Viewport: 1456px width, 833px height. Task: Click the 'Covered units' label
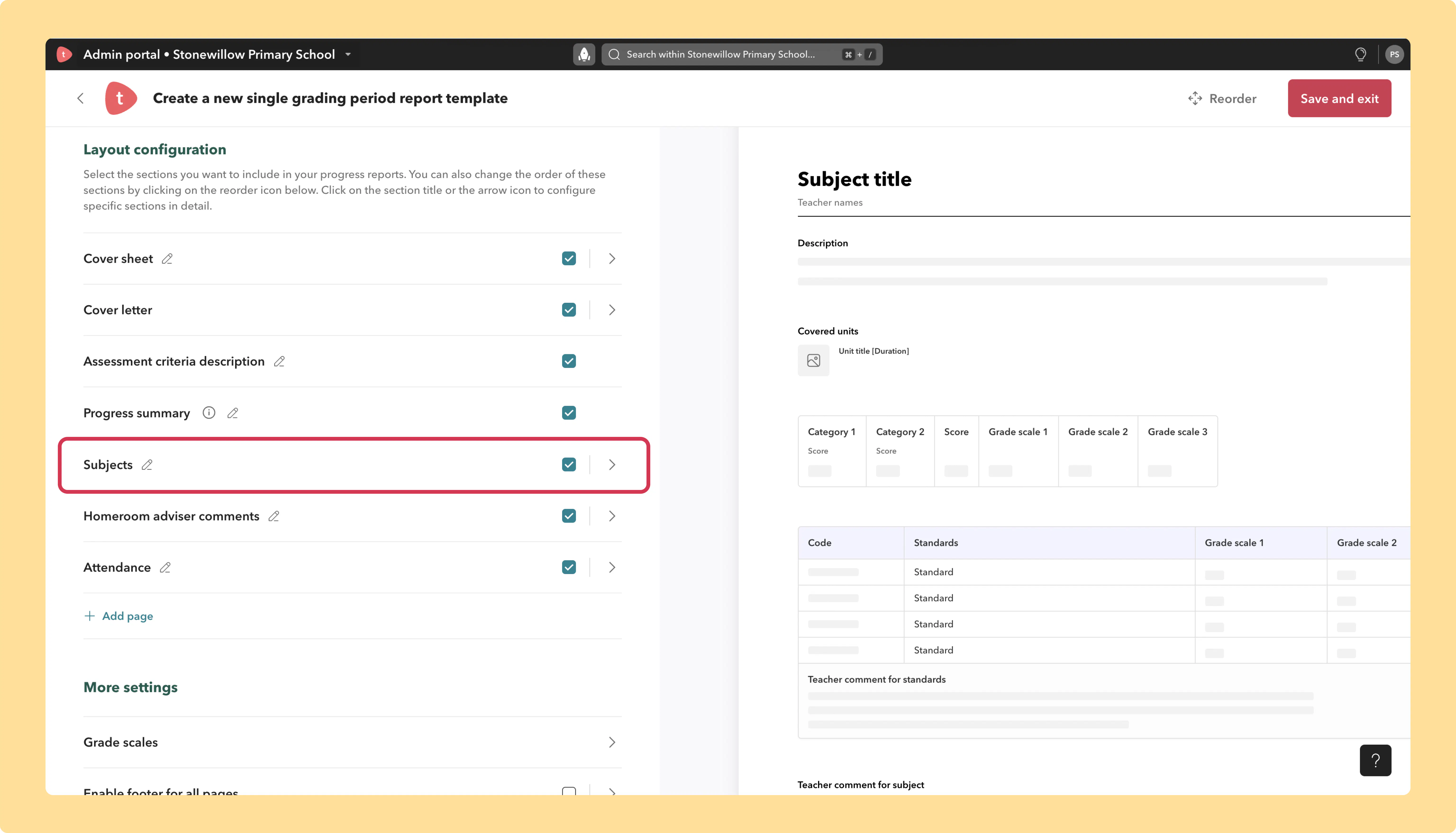pyautogui.click(x=828, y=331)
